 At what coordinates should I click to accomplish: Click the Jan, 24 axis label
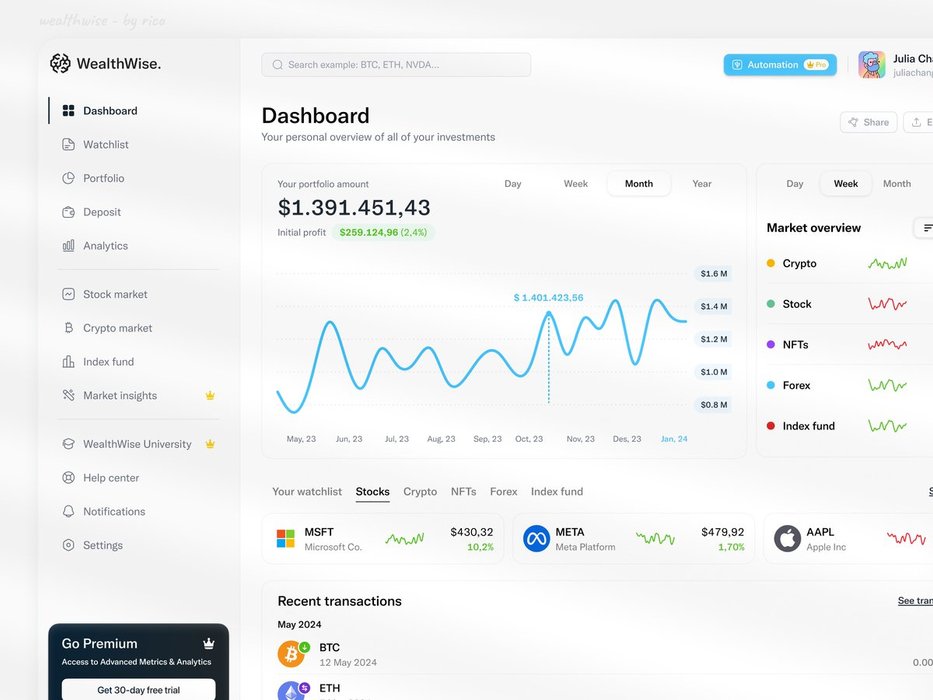tap(674, 439)
